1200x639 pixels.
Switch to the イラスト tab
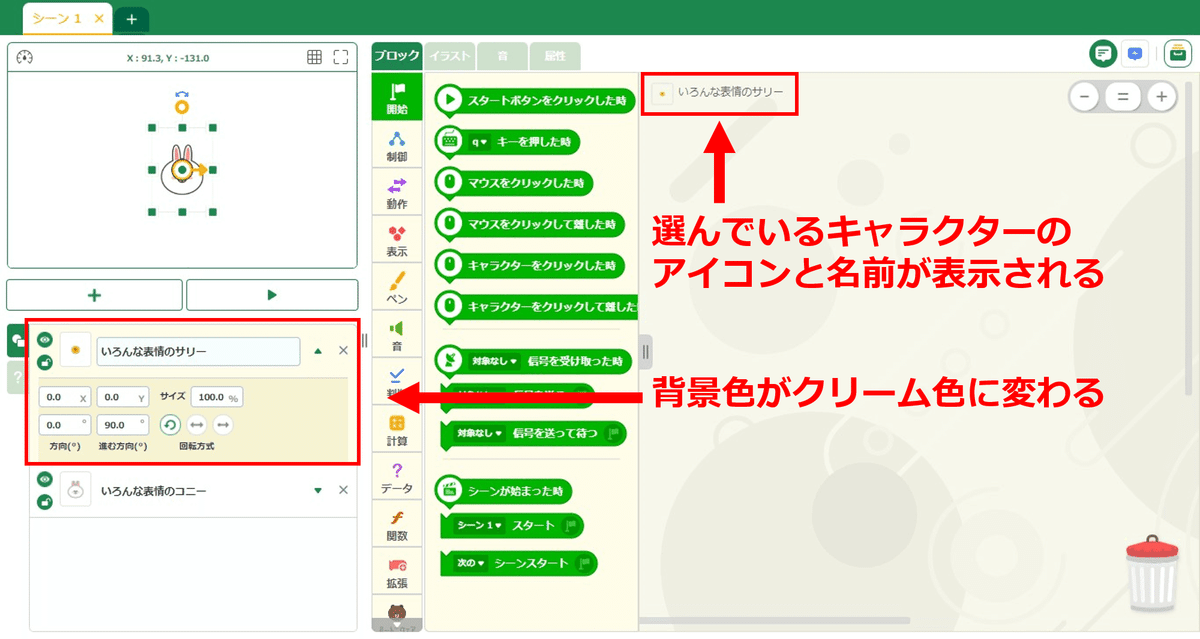pyautogui.click(x=450, y=56)
